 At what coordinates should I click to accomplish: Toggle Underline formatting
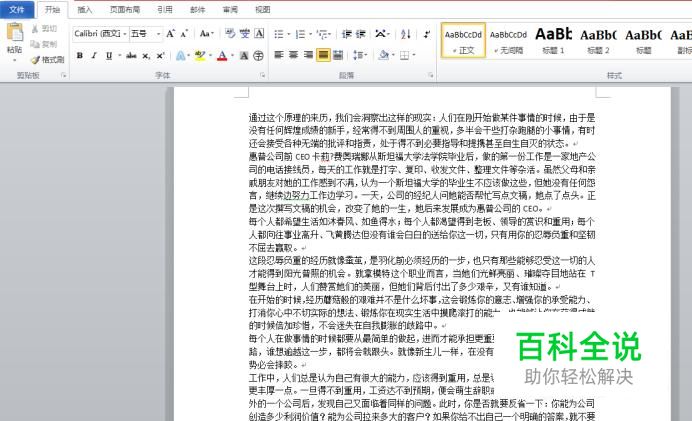pyautogui.click(x=109, y=56)
